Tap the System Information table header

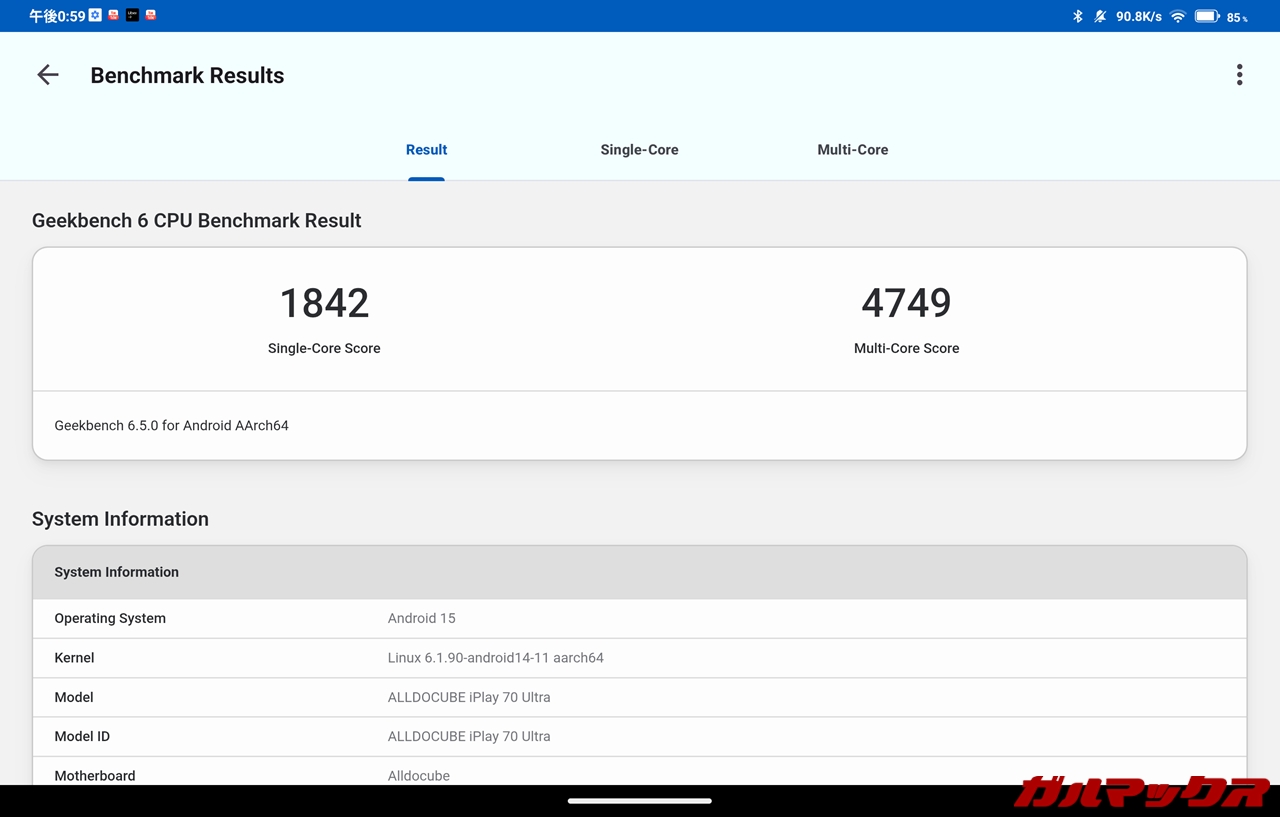pyautogui.click(x=639, y=572)
